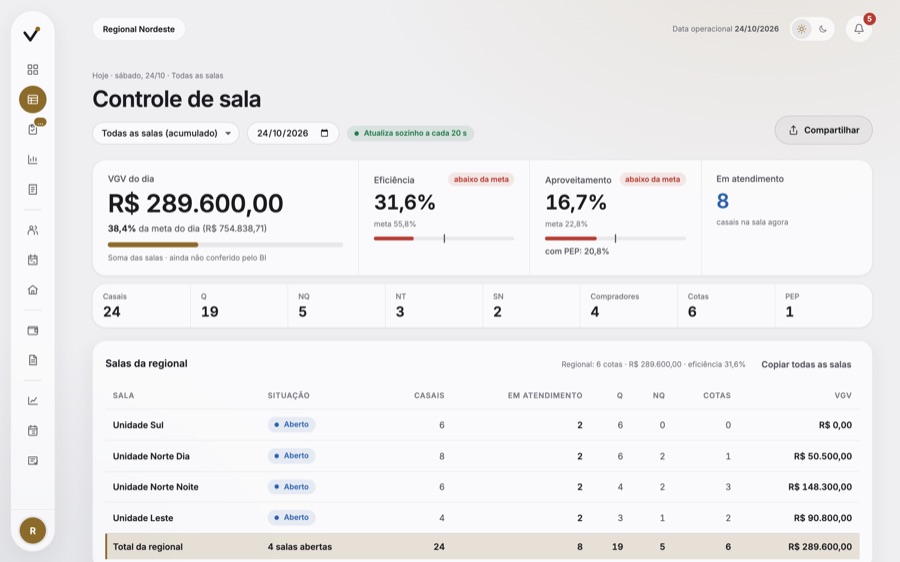This screenshot has height=562, width=900.
Task: Open the line trend chart sidebar icon
Action: click(x=33, y=401)
